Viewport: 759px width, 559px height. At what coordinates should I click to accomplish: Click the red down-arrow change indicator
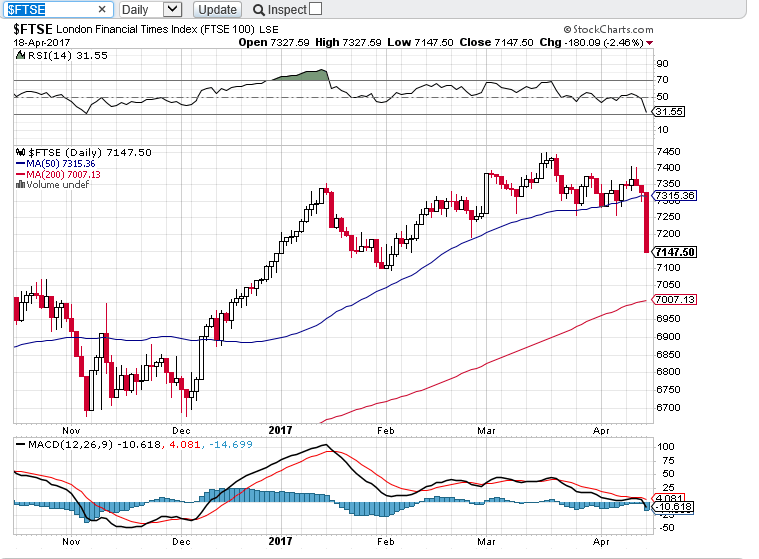(650, 43)
